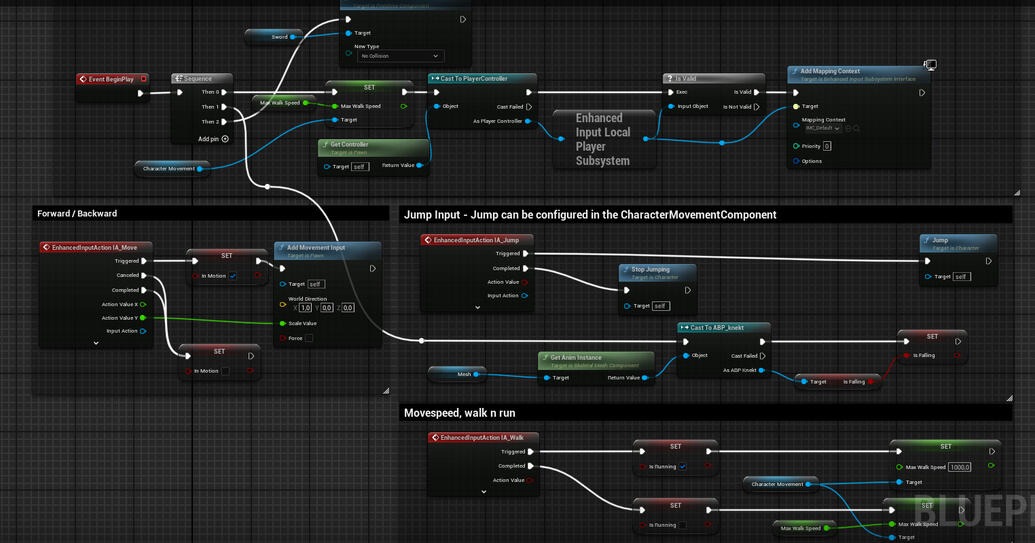Click the Get Controller function icon

(324, 145)
